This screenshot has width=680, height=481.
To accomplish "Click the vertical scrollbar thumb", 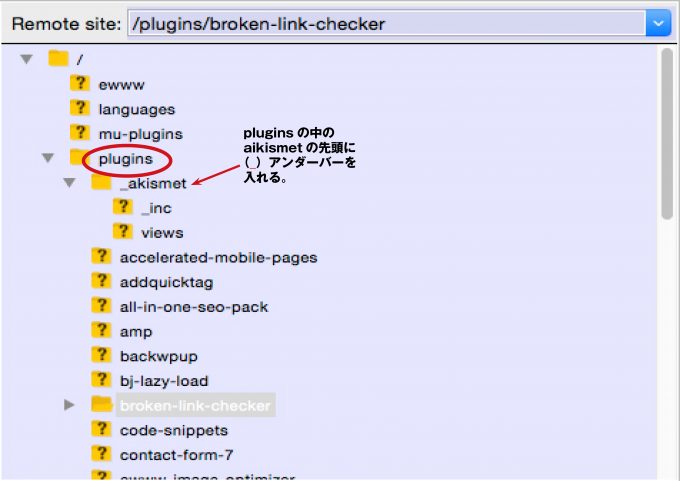I will pos(667,130).
